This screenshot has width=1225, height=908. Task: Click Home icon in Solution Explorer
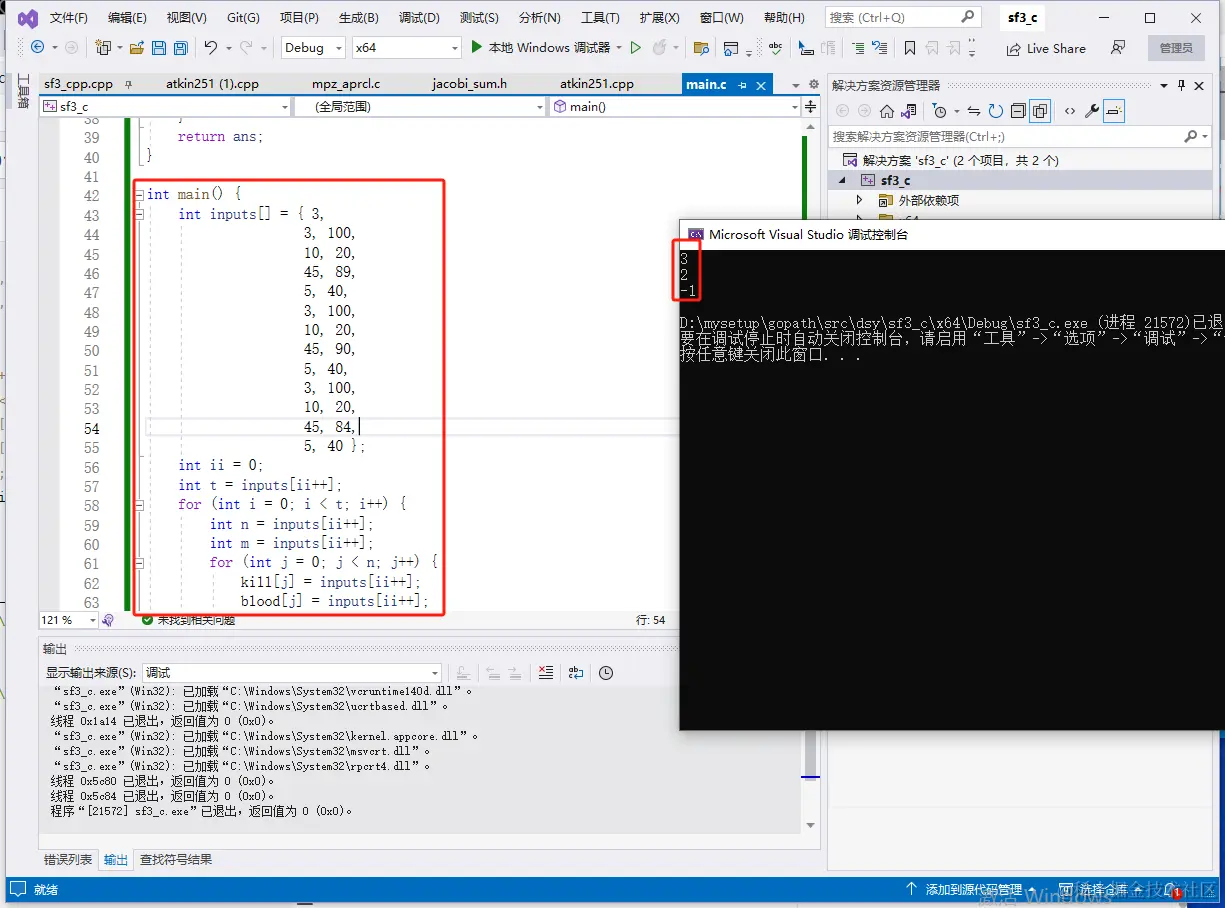pyautogui.click(x=887, y=111)
